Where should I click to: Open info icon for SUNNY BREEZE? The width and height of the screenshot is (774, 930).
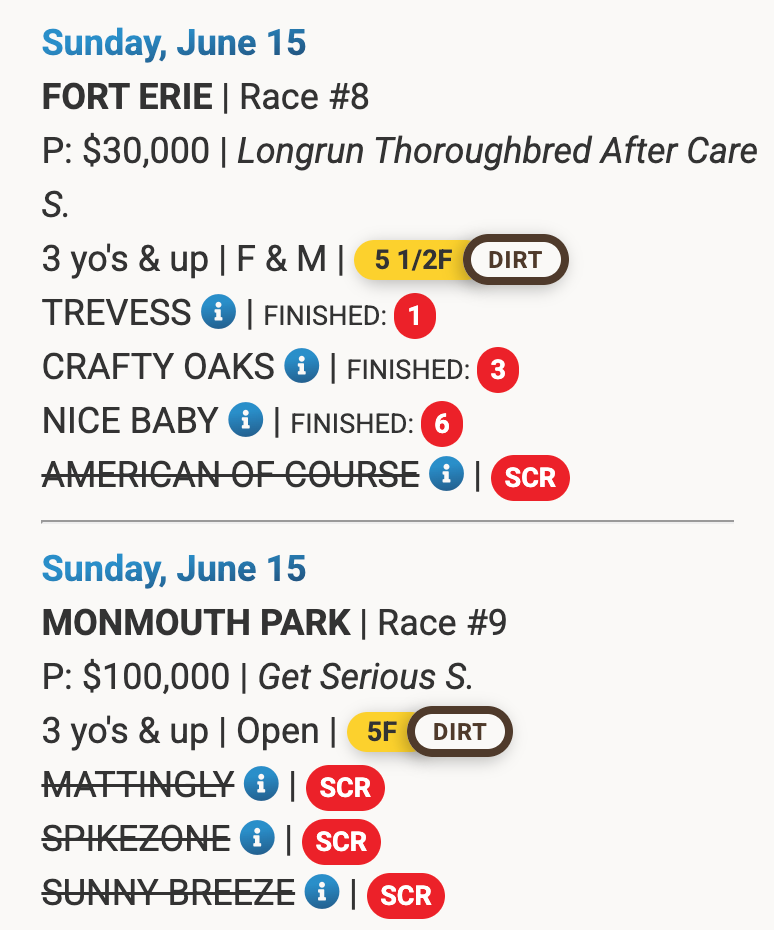(x=322, y=891)
